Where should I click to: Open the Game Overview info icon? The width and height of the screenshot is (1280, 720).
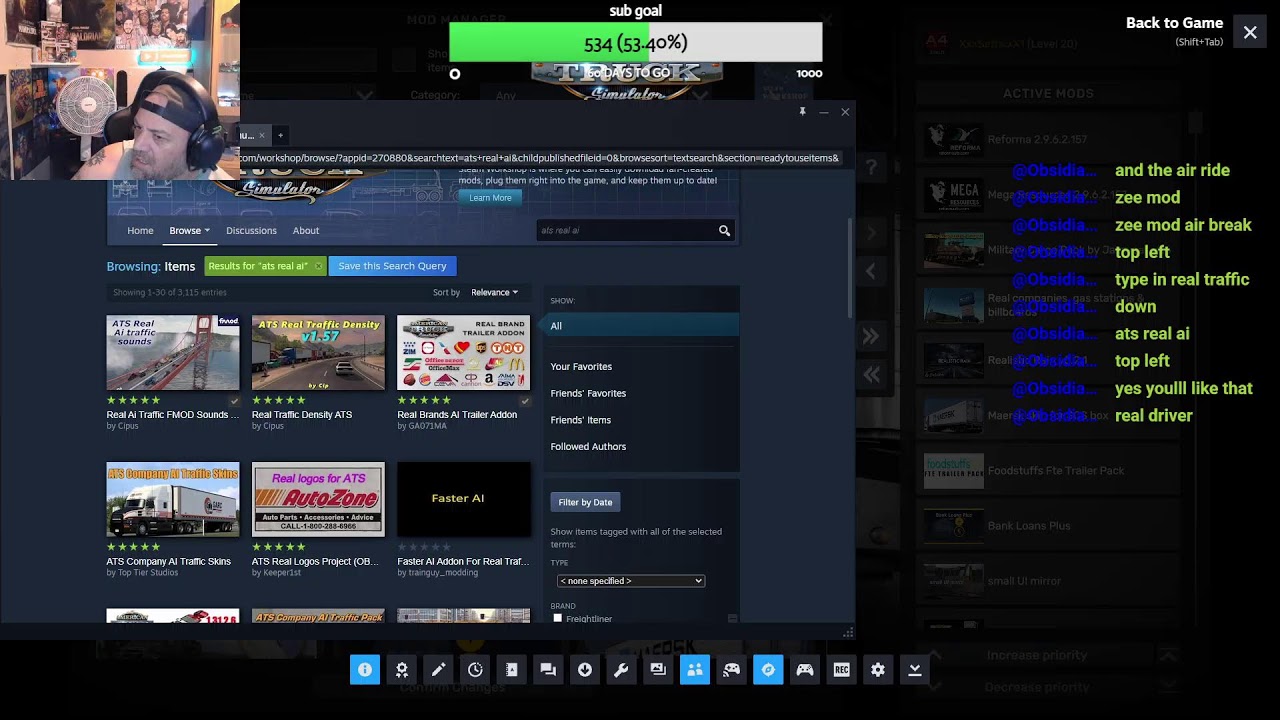tap(365, 670)
